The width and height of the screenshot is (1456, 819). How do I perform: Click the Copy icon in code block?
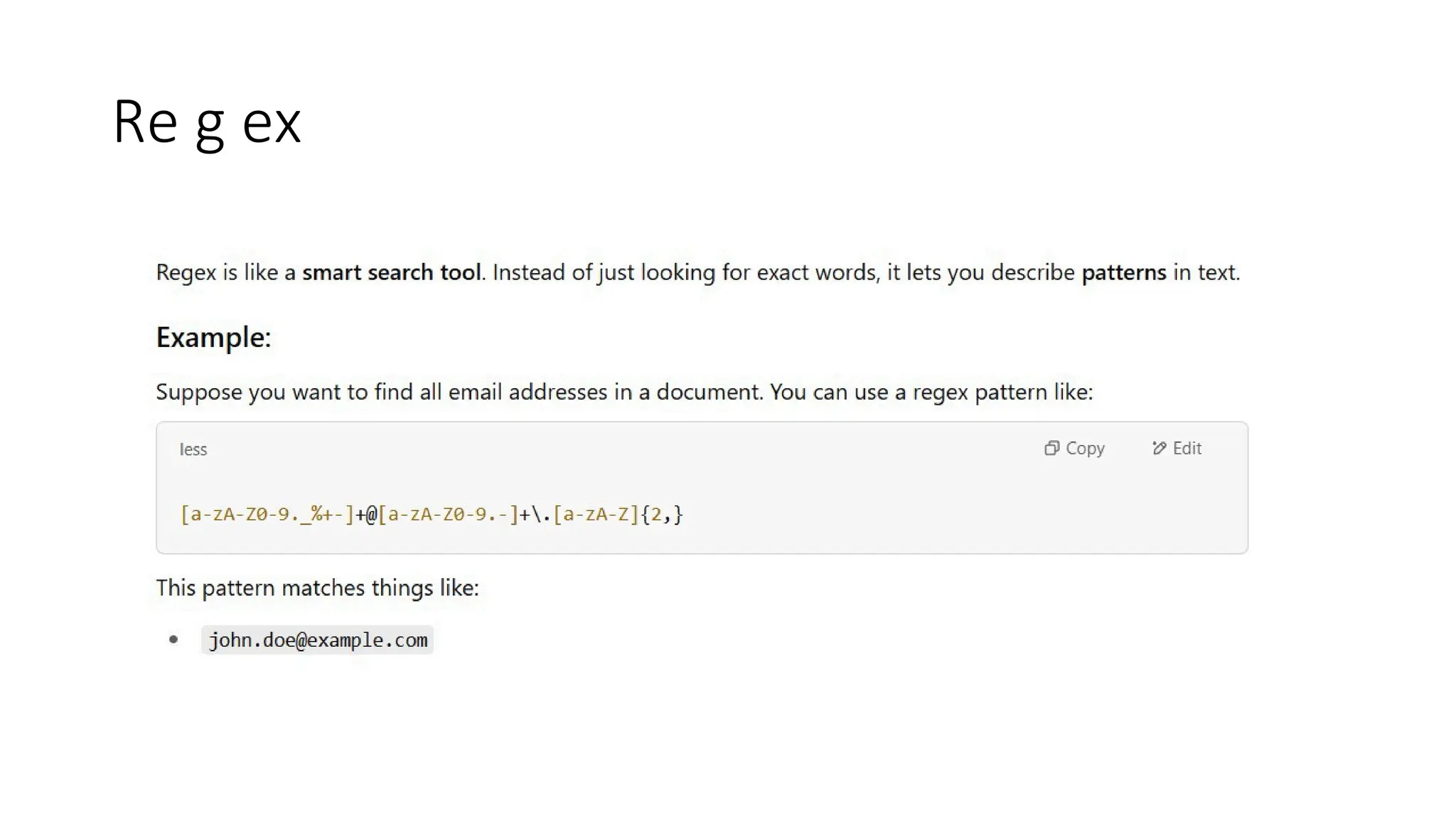point(1051,448)
